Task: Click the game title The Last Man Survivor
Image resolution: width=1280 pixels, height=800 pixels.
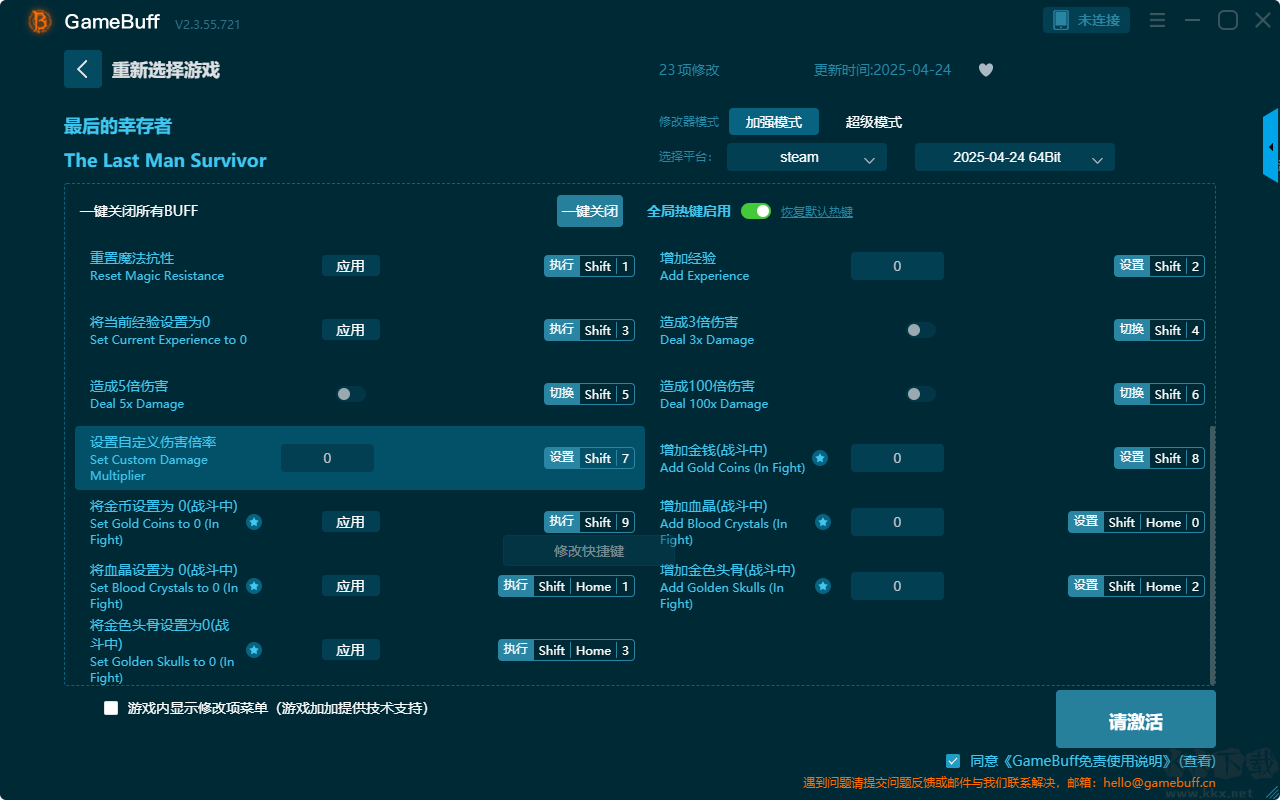Action: [165, 160]
